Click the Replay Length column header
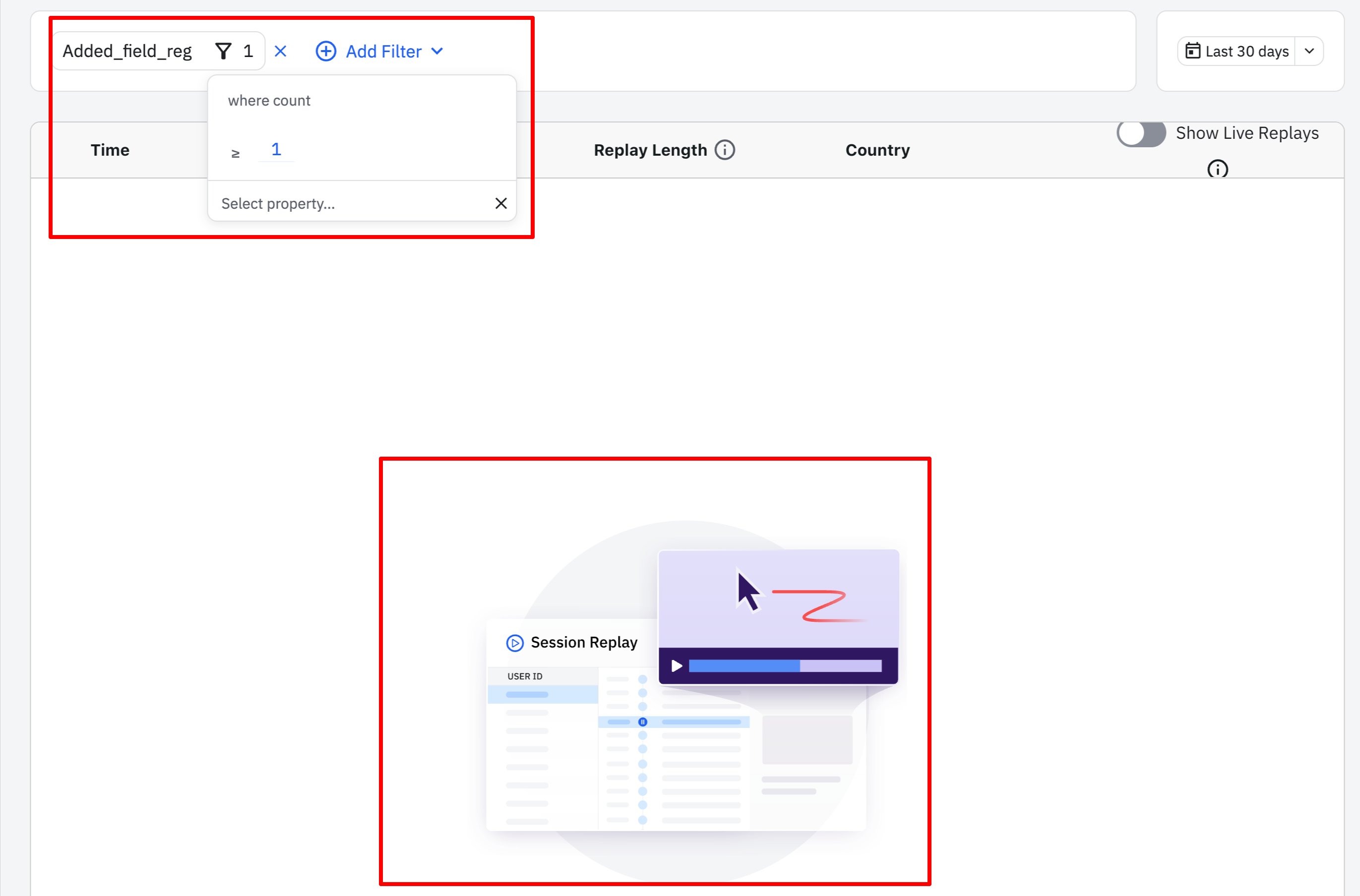 [650, 150]
